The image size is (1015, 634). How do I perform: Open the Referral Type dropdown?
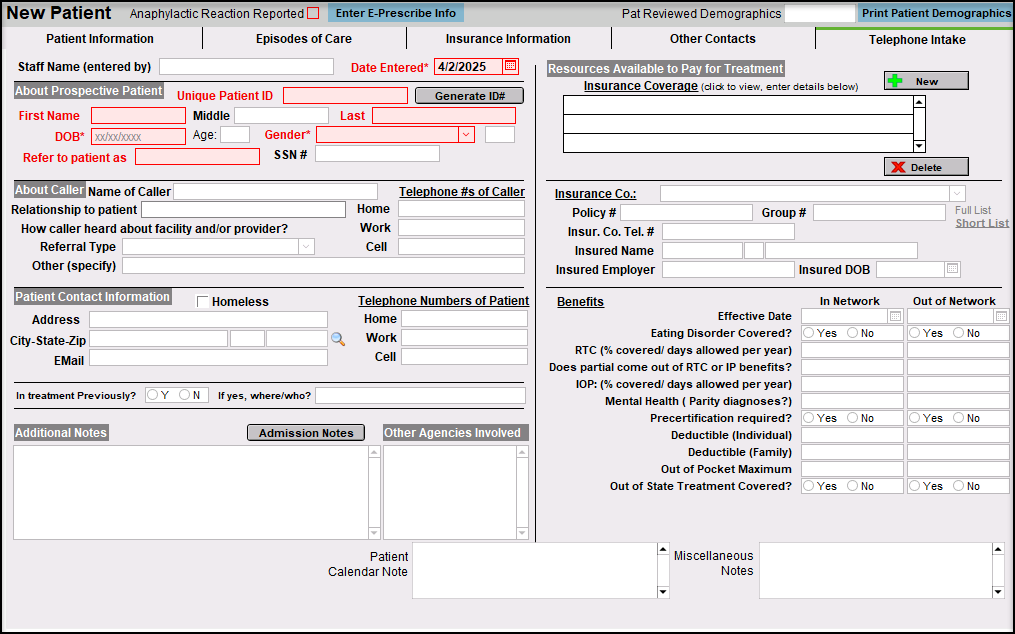click(306, 247)
